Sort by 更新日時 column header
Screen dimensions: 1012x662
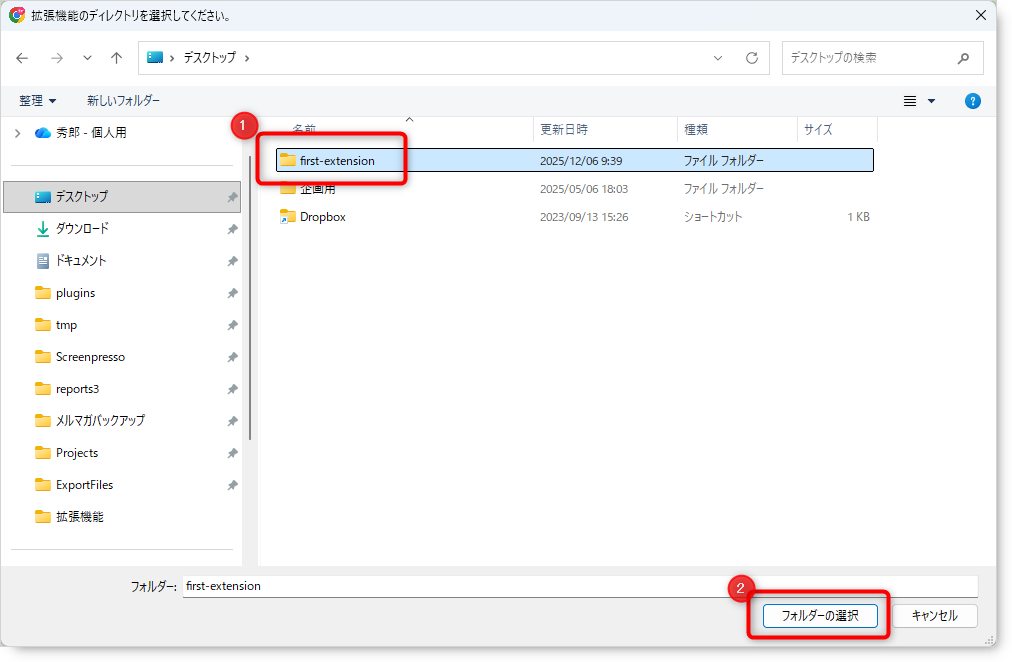[564, 130]
